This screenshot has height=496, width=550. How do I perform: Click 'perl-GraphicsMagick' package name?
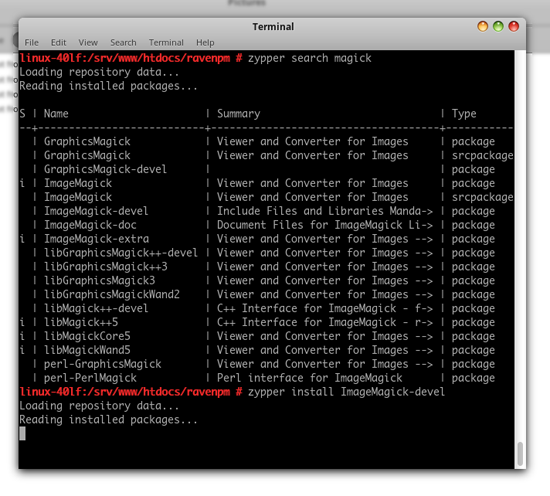102,364
